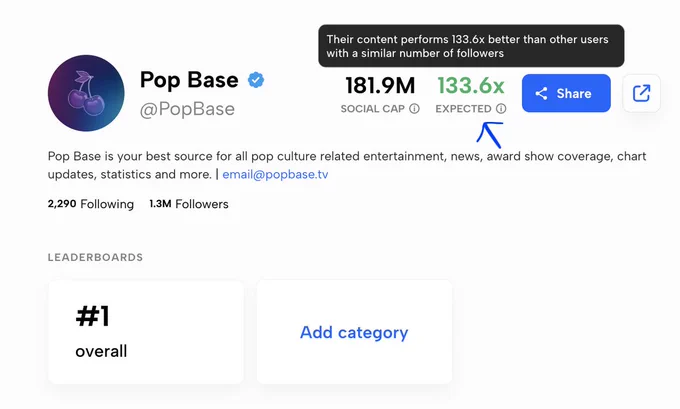Click the blue verified badge

(256, 80)
